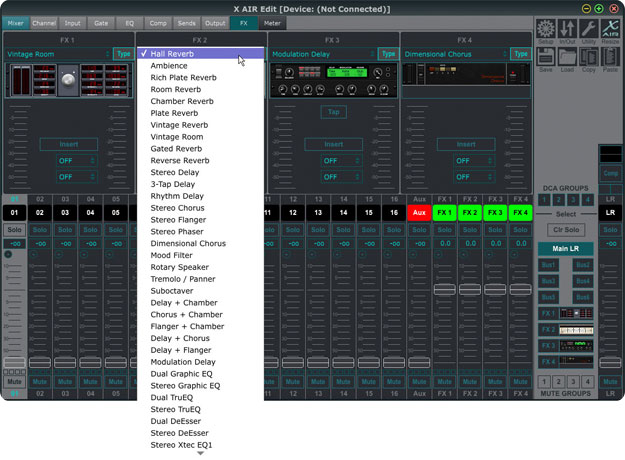
Task: Open the first OFF dropdown under FX 3
Action: 341,161
